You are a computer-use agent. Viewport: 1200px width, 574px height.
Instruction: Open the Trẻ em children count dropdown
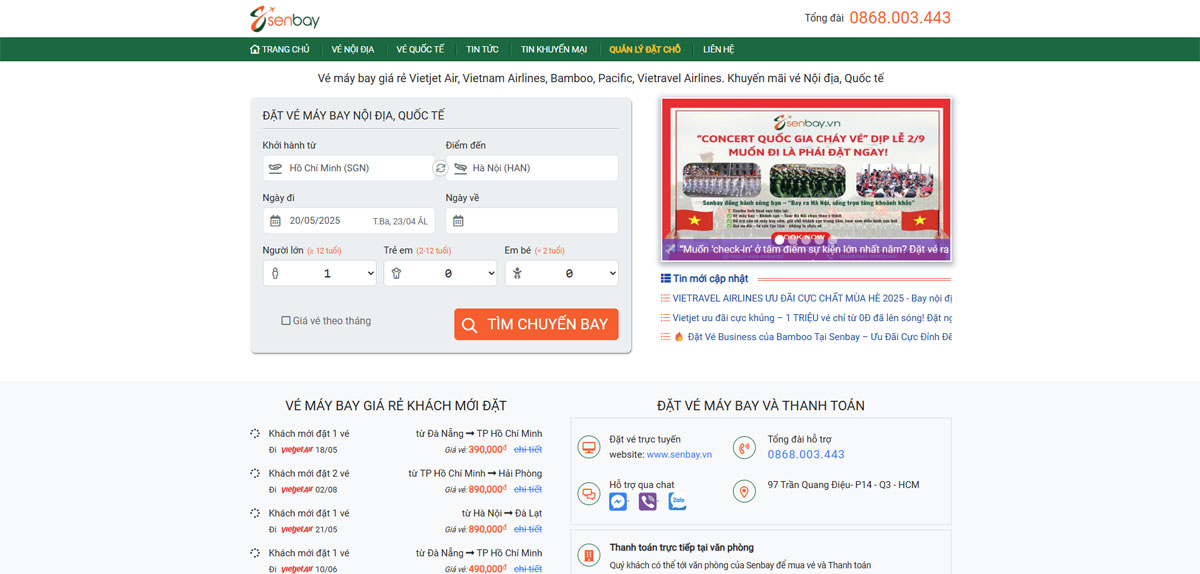click(440, 273)
